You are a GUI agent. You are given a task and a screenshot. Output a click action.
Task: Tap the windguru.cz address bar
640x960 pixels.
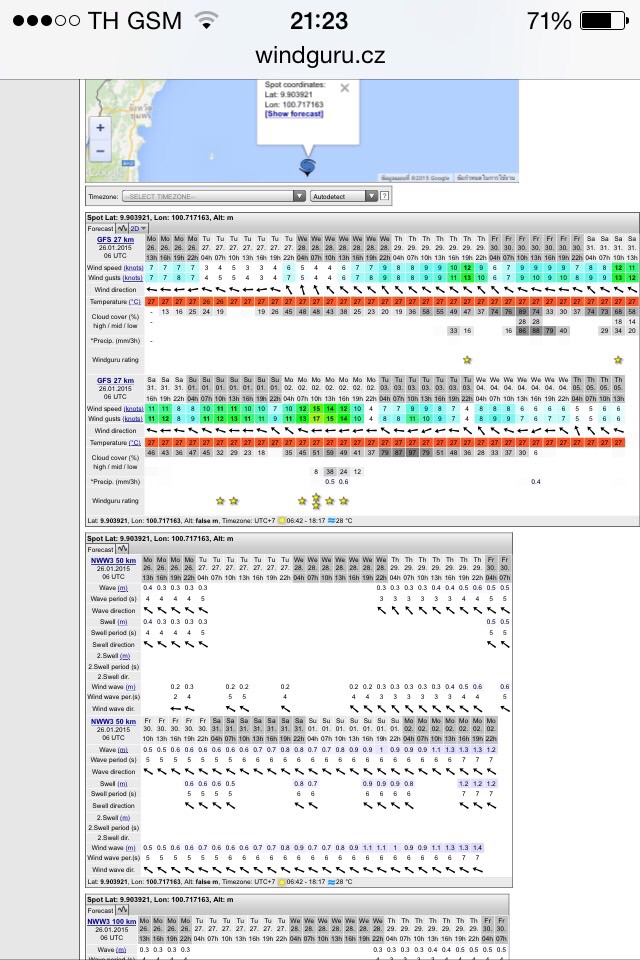(x=320, y=56)
